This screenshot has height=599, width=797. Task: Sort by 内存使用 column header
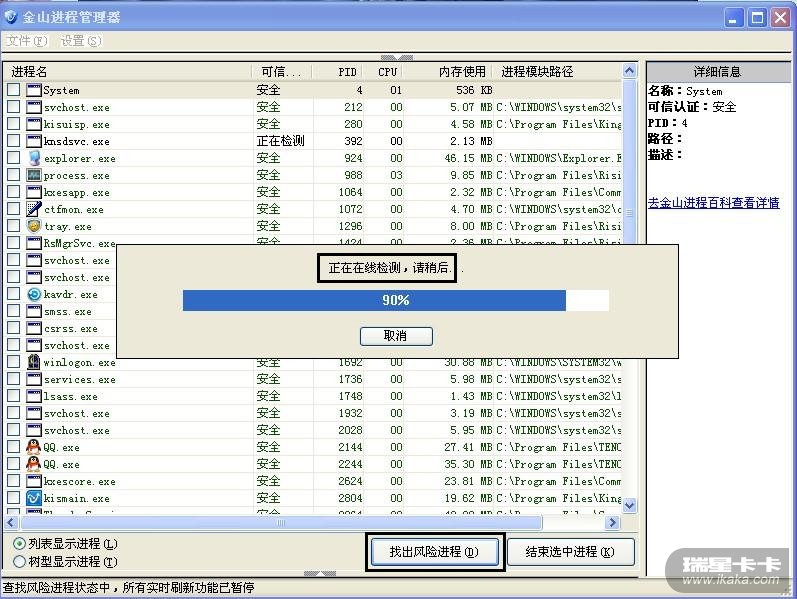click(x=449, y=72)
